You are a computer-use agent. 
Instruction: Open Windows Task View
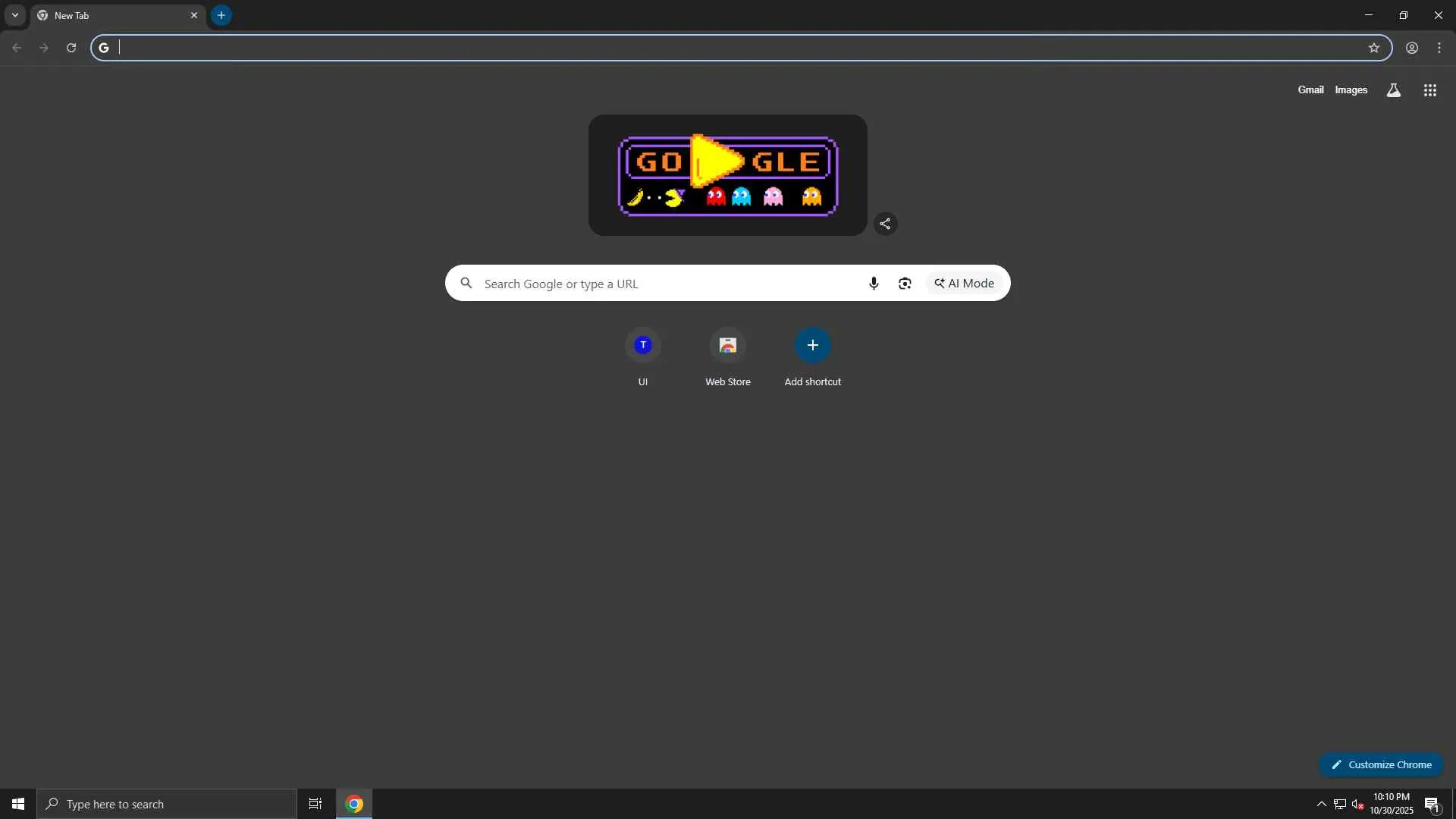(x=315, y=804)
